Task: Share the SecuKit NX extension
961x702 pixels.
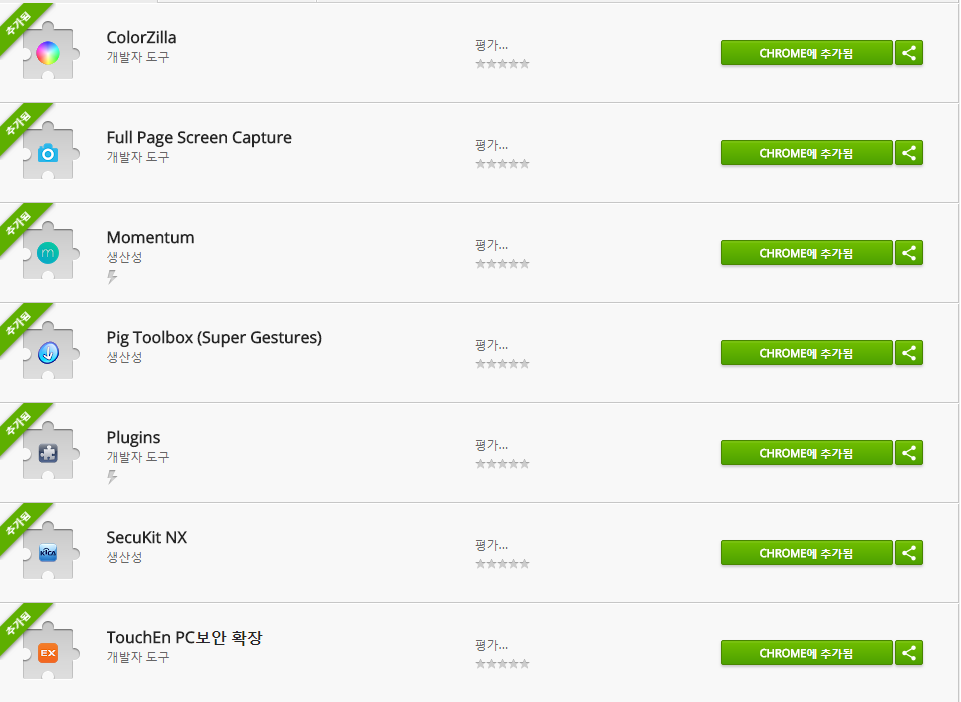Action: point(908,553)
